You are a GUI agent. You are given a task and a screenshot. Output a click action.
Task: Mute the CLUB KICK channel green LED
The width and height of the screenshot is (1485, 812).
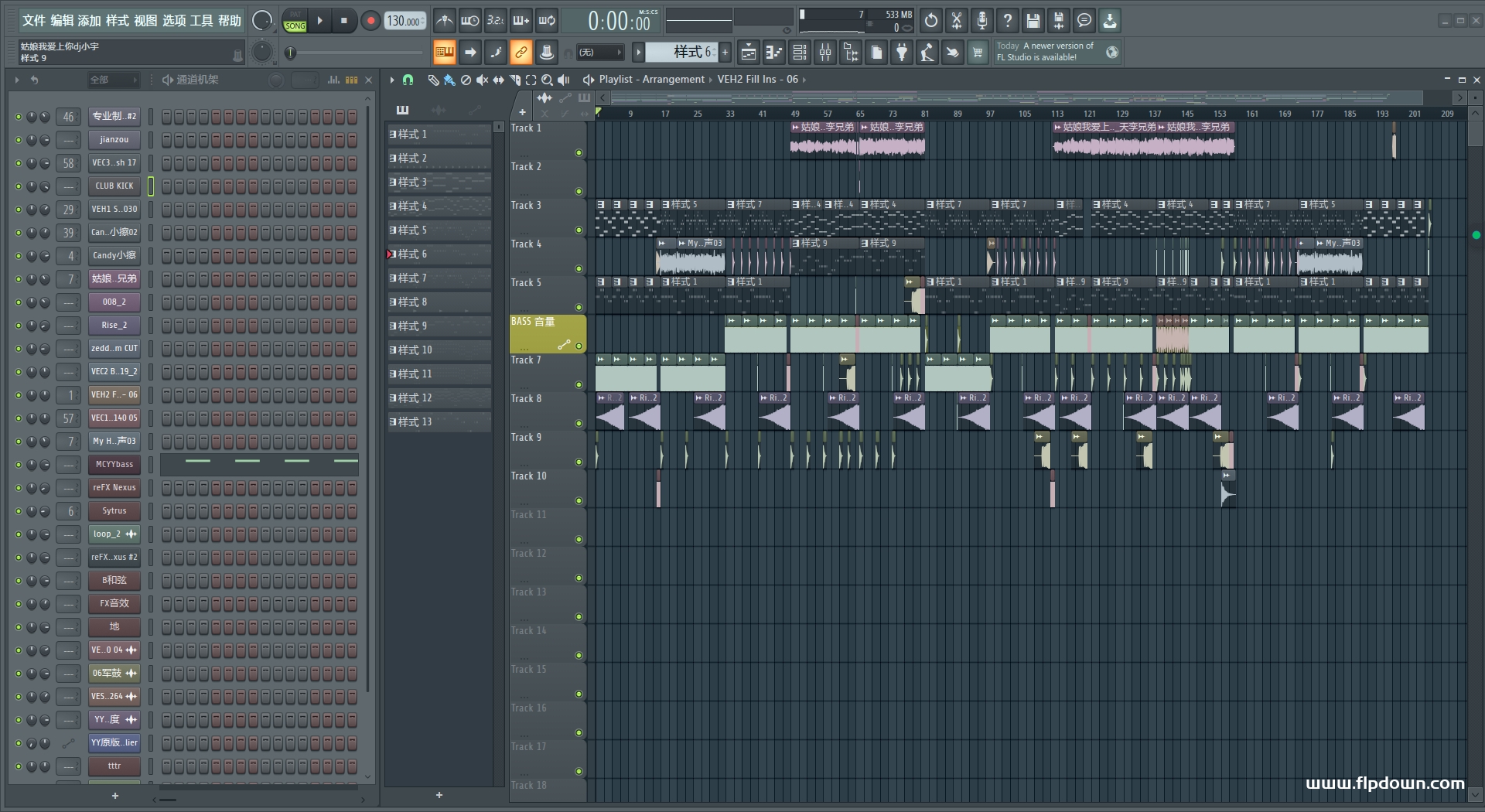coord(18,186)
